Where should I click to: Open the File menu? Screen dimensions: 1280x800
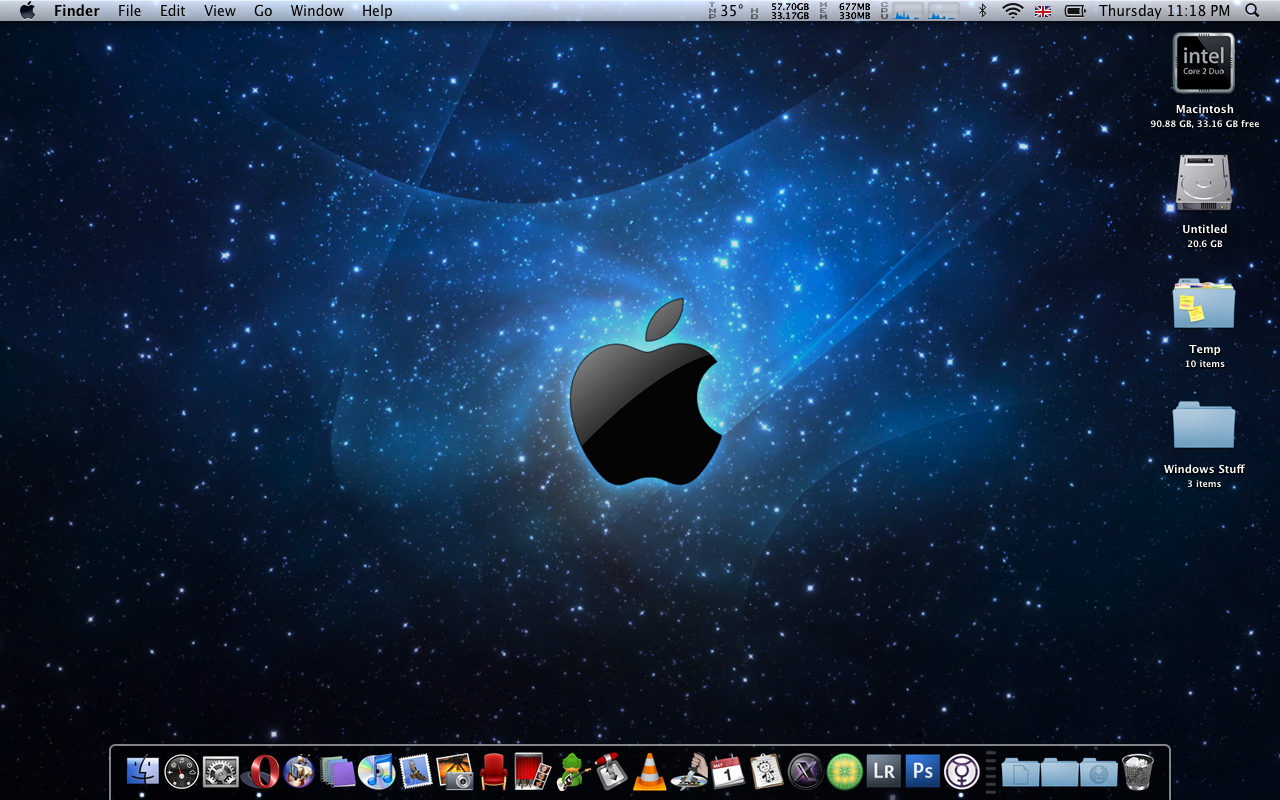(x=129, y=10)
